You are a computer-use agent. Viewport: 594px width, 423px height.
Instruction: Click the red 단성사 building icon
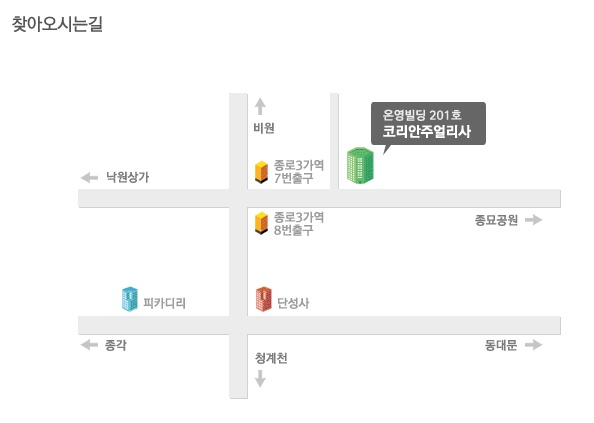click(264, 299)
